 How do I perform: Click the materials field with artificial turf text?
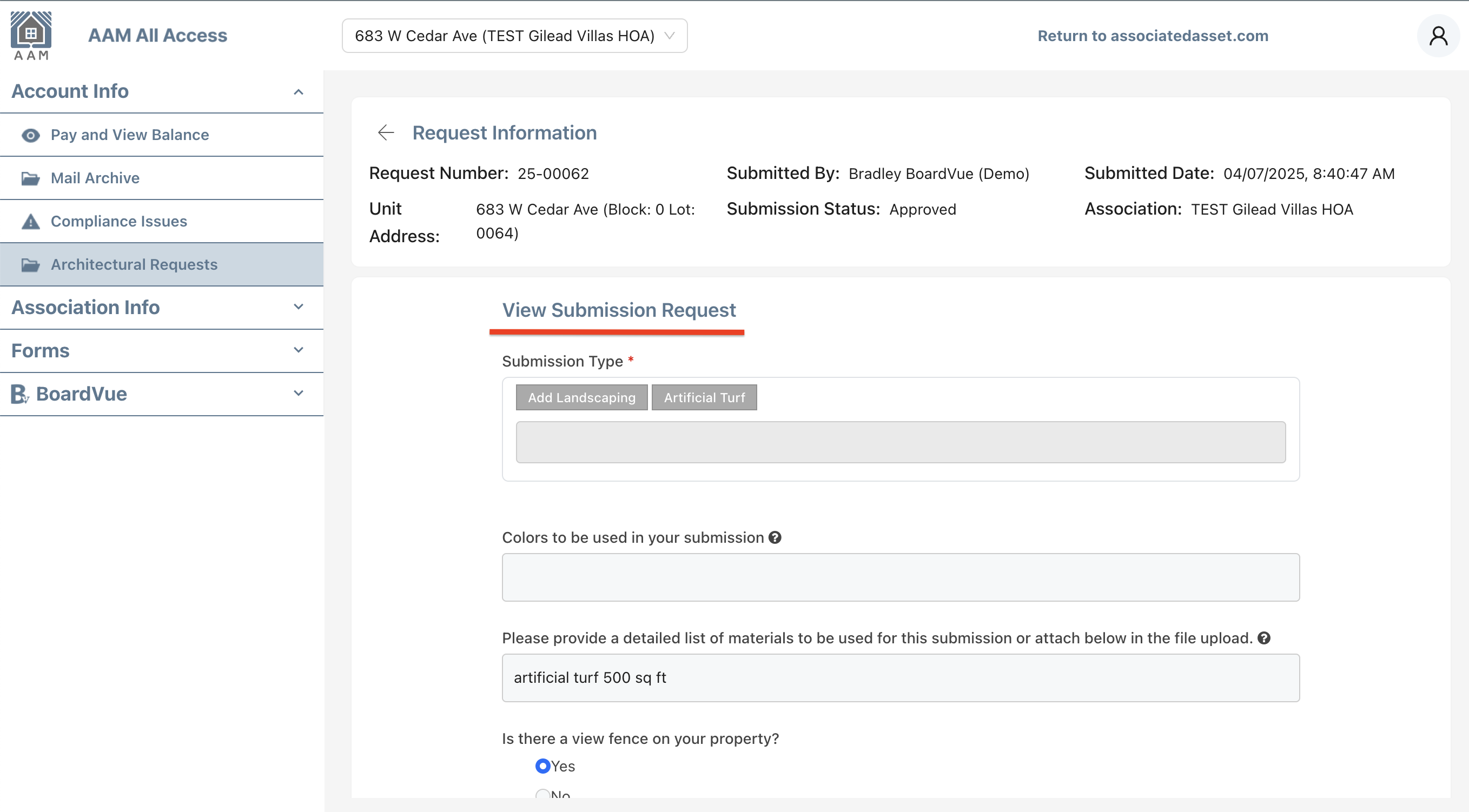[x=901, y=678]
